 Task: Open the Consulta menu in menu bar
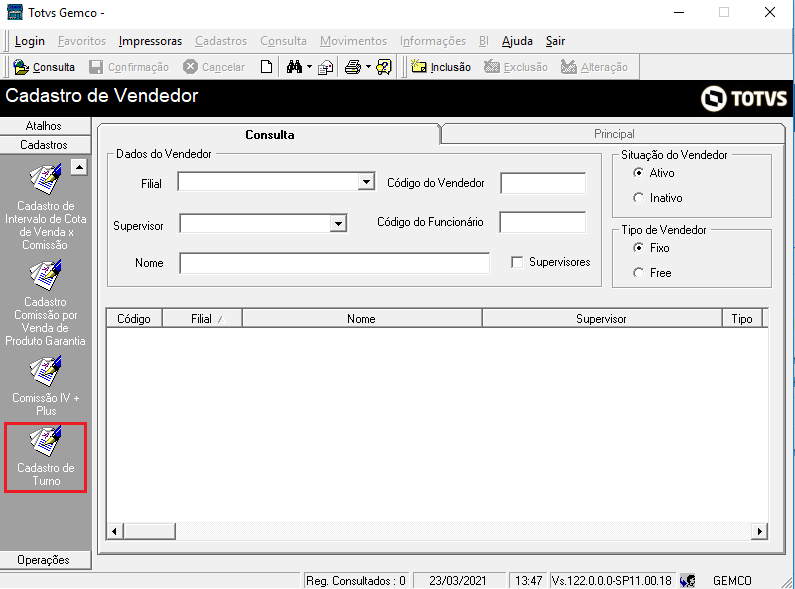point(283,41)
